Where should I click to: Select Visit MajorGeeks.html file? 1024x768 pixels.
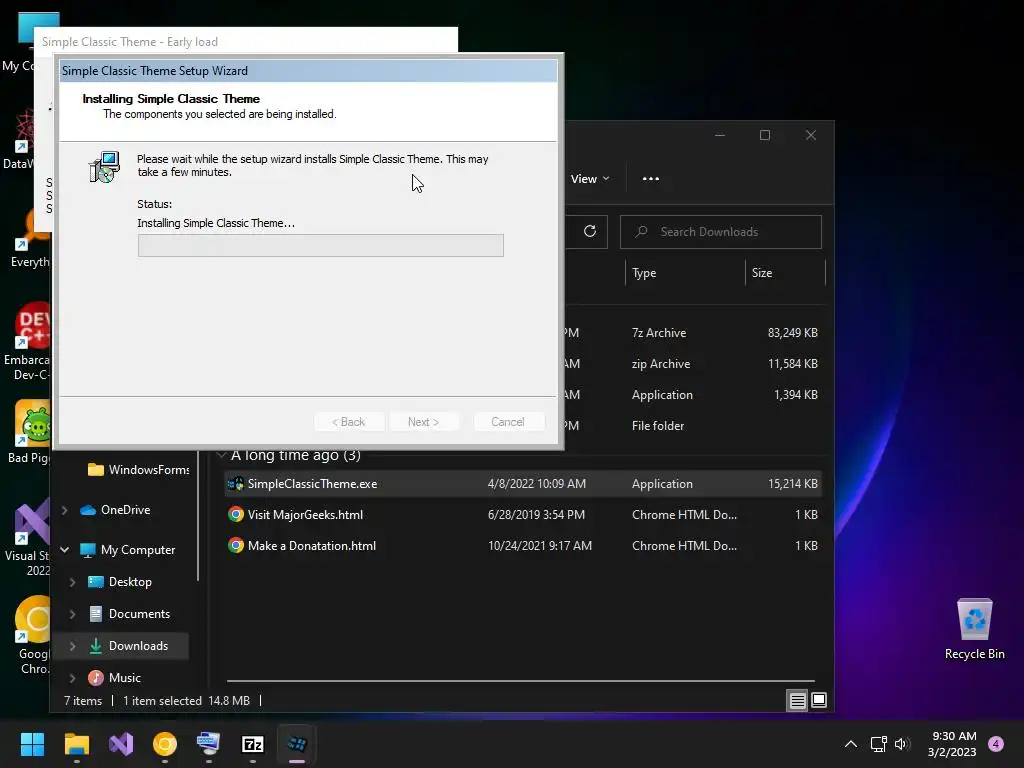coord(305,515)
